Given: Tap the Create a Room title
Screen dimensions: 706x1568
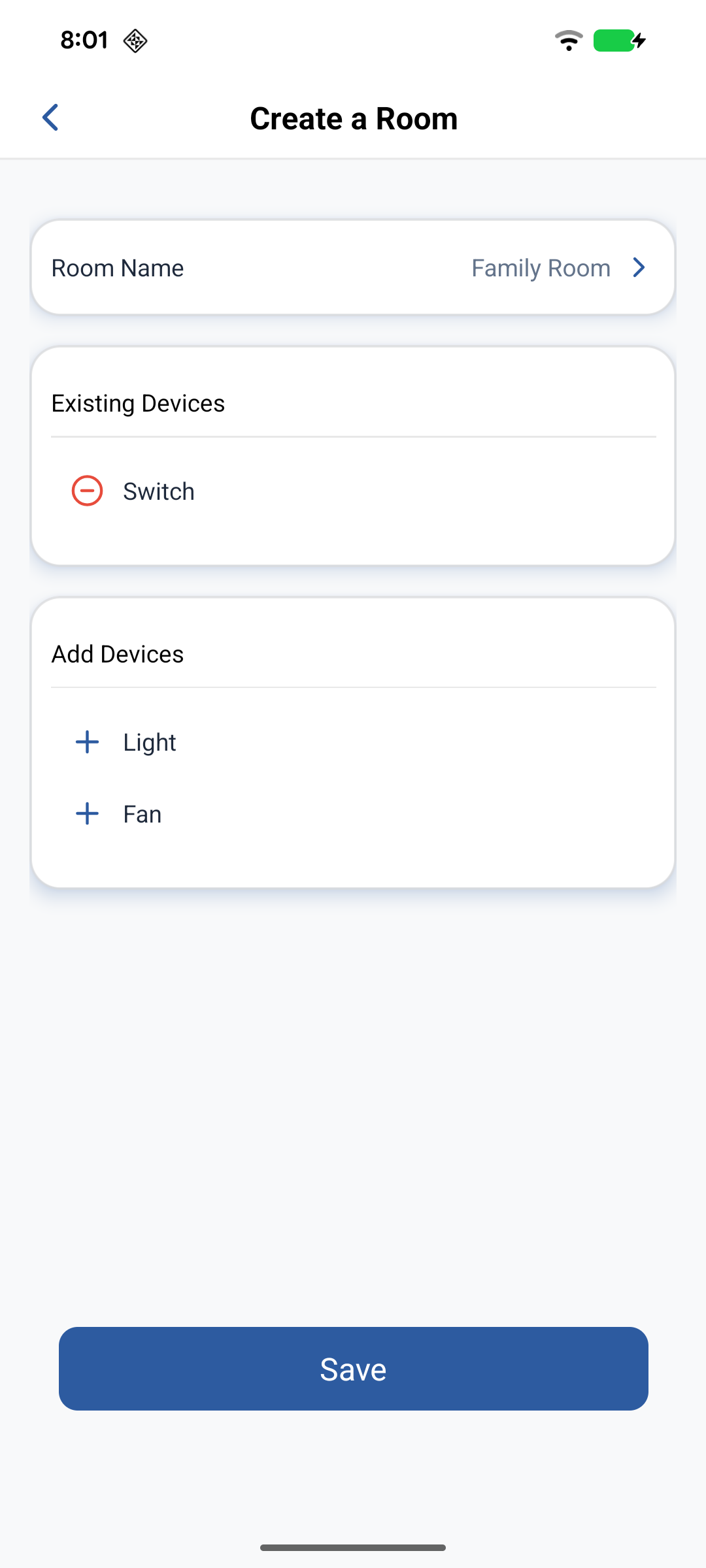Looking at the screenshot, I should coord(354,119).
